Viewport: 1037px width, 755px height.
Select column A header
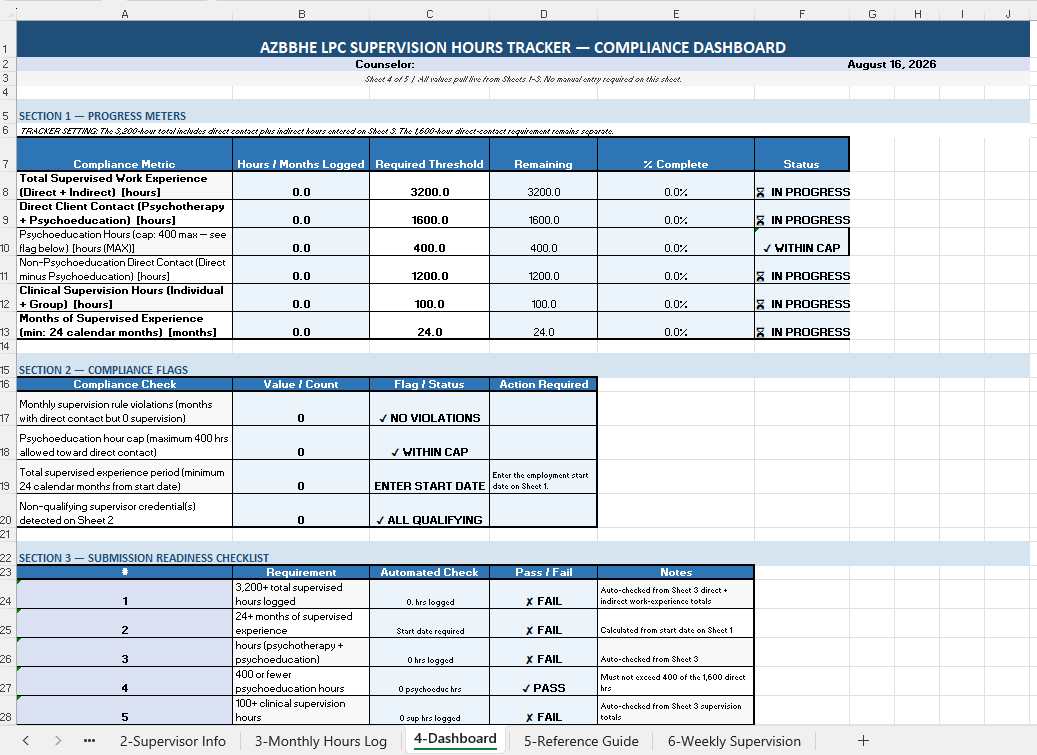124,14
